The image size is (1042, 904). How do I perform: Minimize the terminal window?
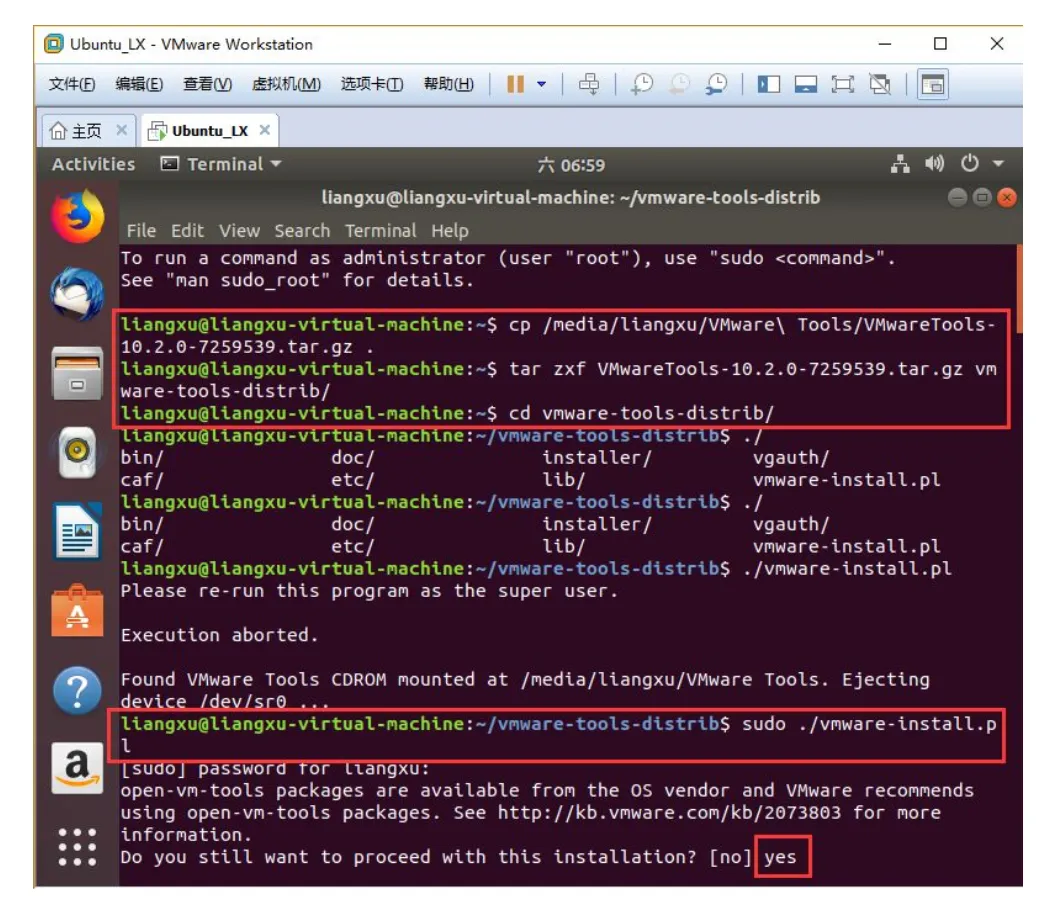tap(957, 197)
